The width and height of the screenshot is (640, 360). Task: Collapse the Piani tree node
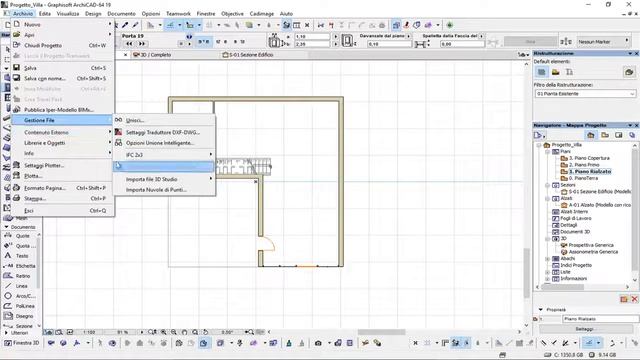(548, 151)
